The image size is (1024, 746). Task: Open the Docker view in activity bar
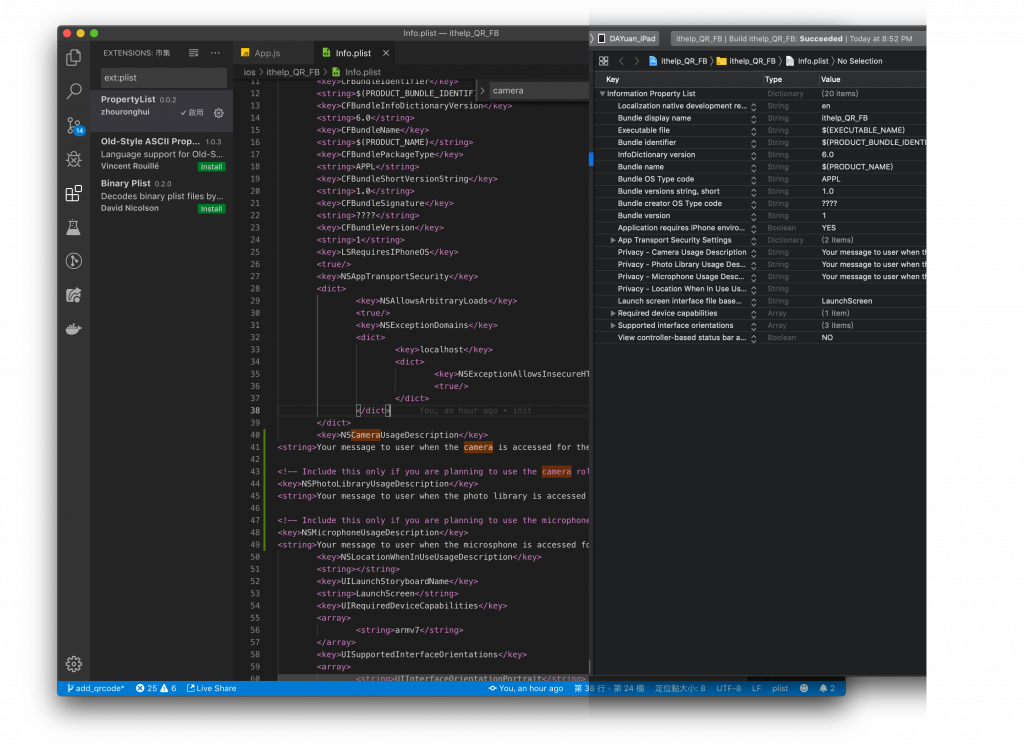[73, 329]
